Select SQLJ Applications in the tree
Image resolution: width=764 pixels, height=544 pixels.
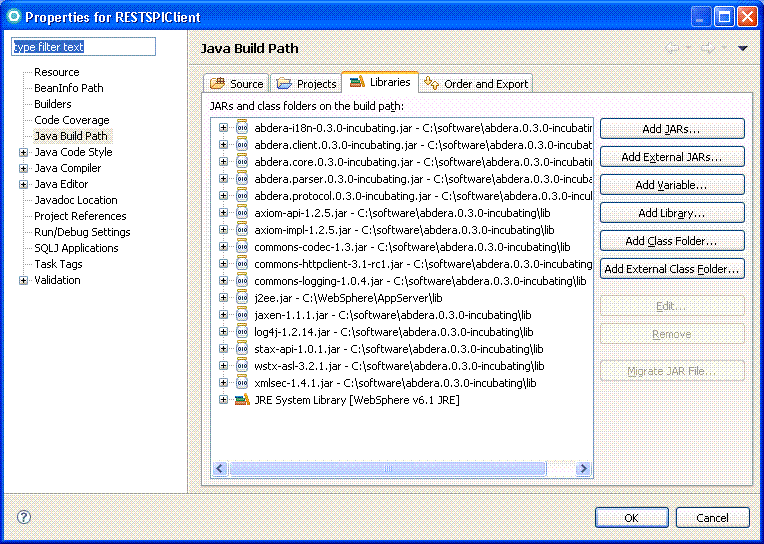(x=76, y=248)
